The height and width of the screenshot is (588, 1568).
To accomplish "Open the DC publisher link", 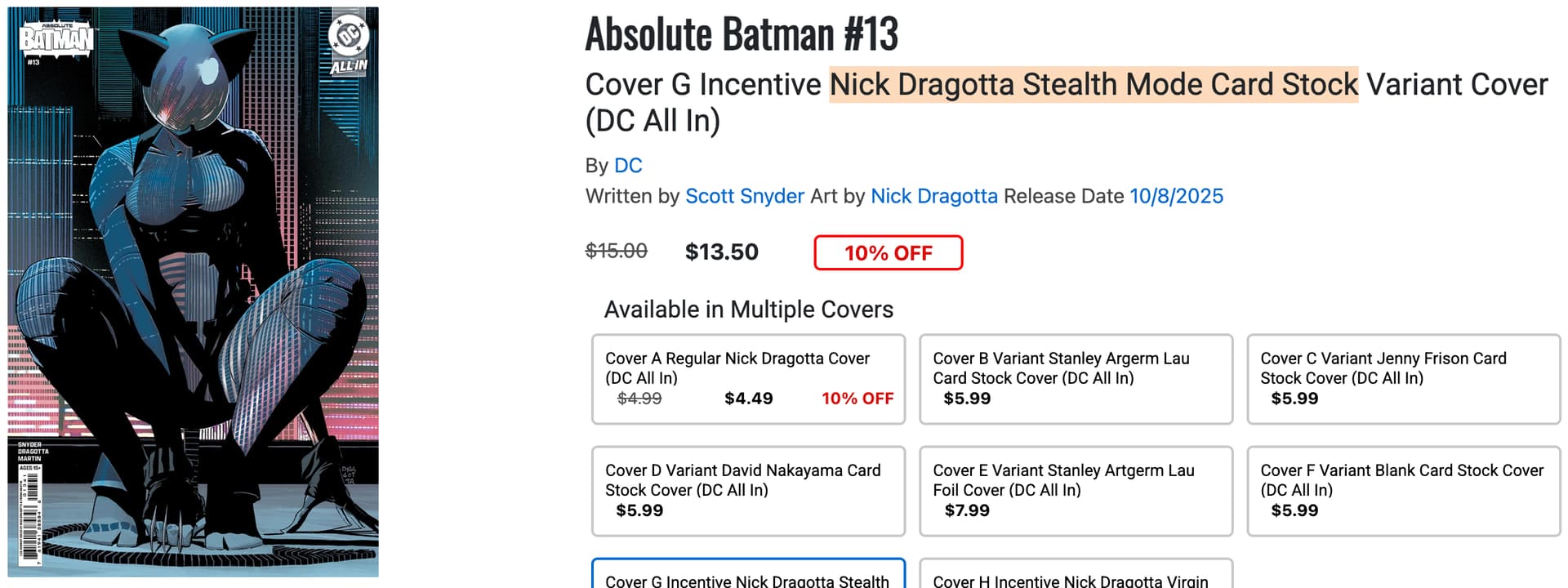I will tap(628, 166).
